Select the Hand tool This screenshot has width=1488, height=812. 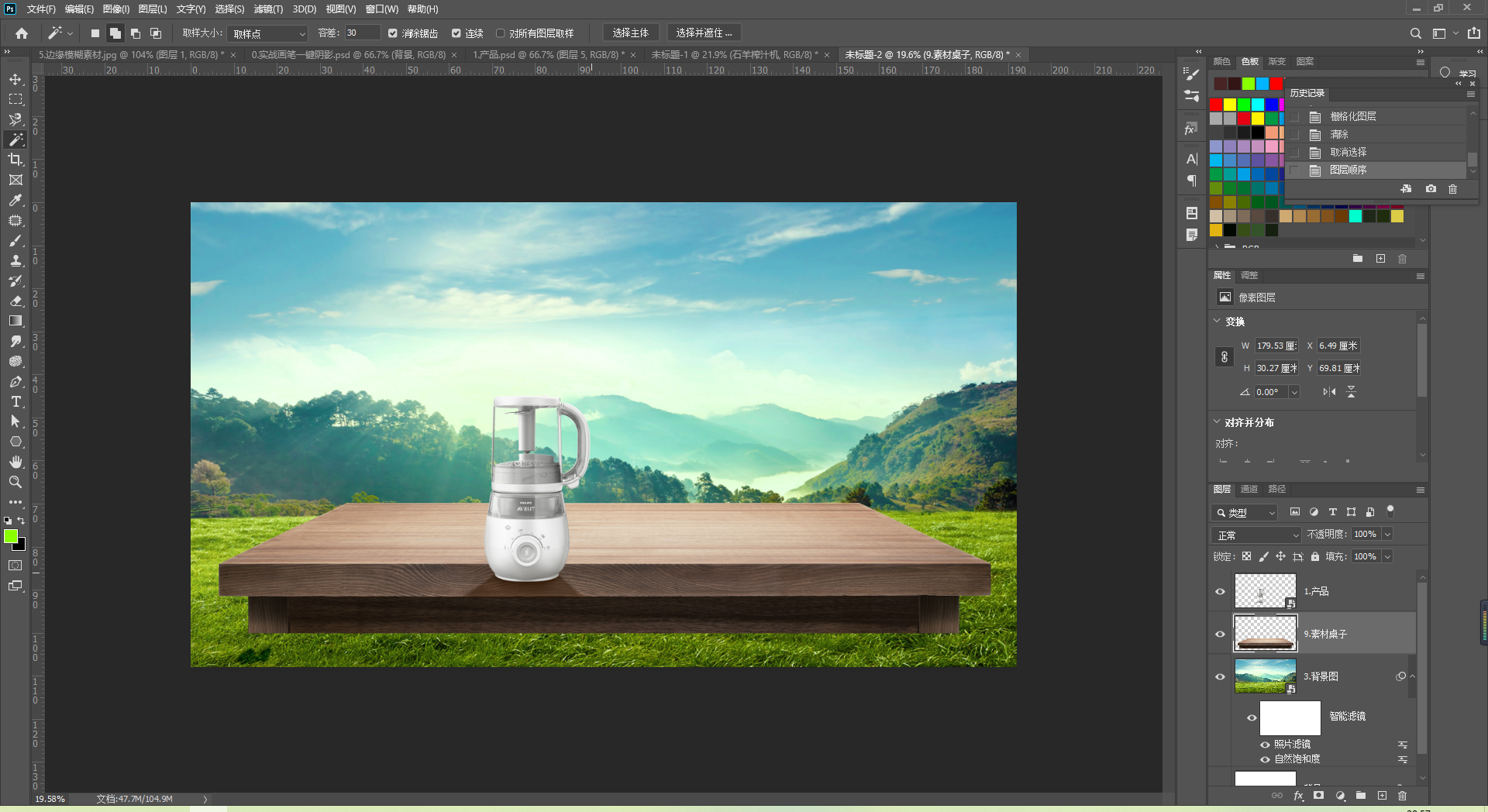[x=15, y=462]
